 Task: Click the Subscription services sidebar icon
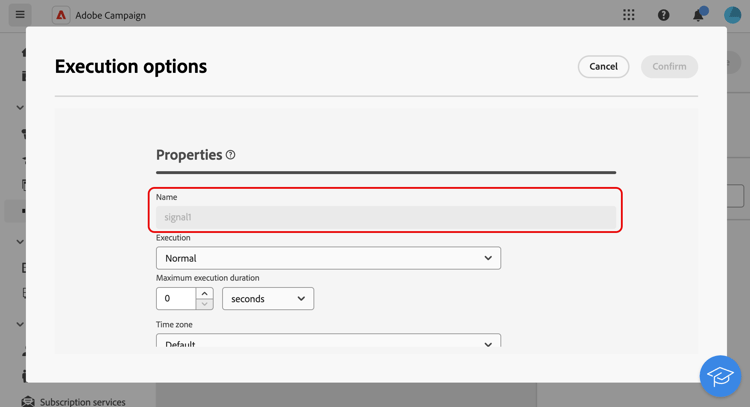coord(28,401)
